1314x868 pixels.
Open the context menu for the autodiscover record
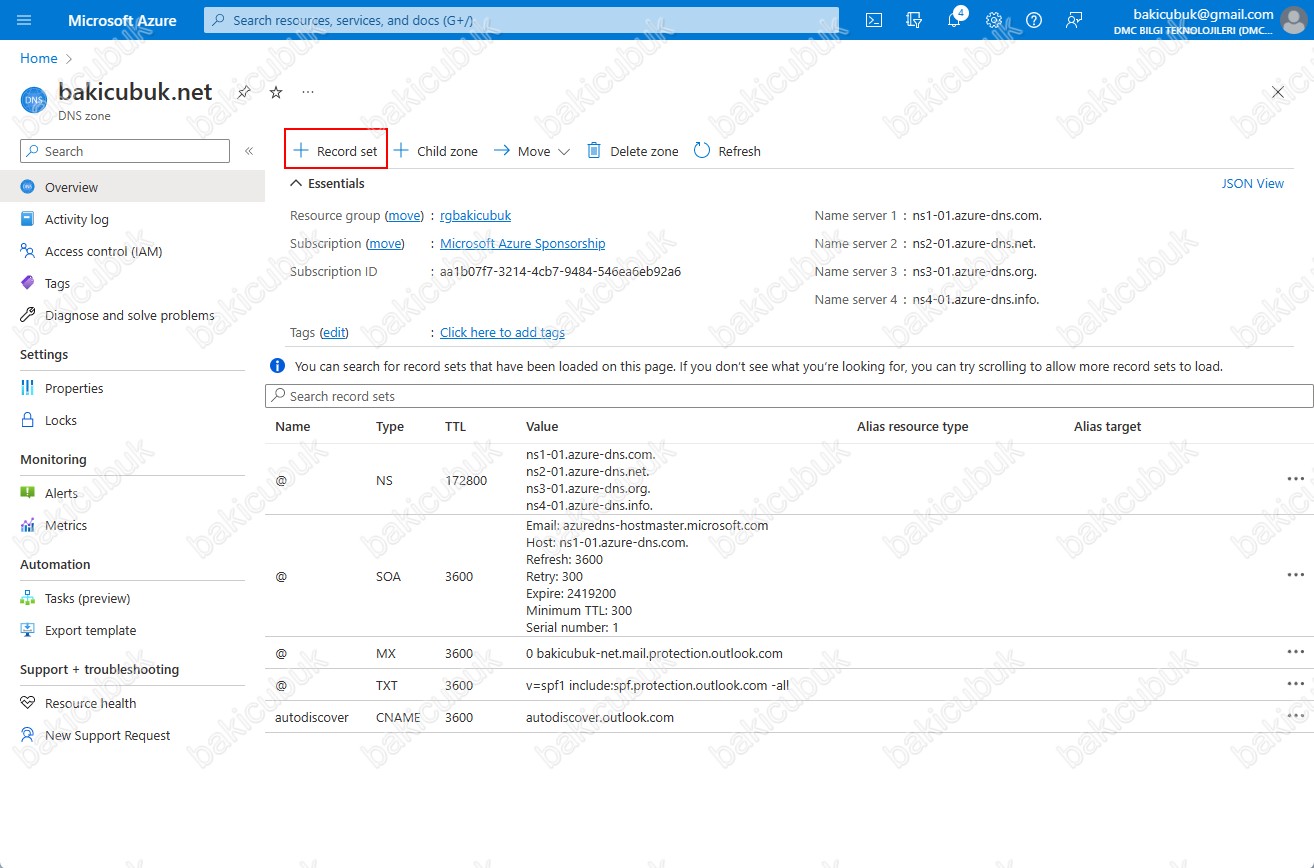(1295, 716)
